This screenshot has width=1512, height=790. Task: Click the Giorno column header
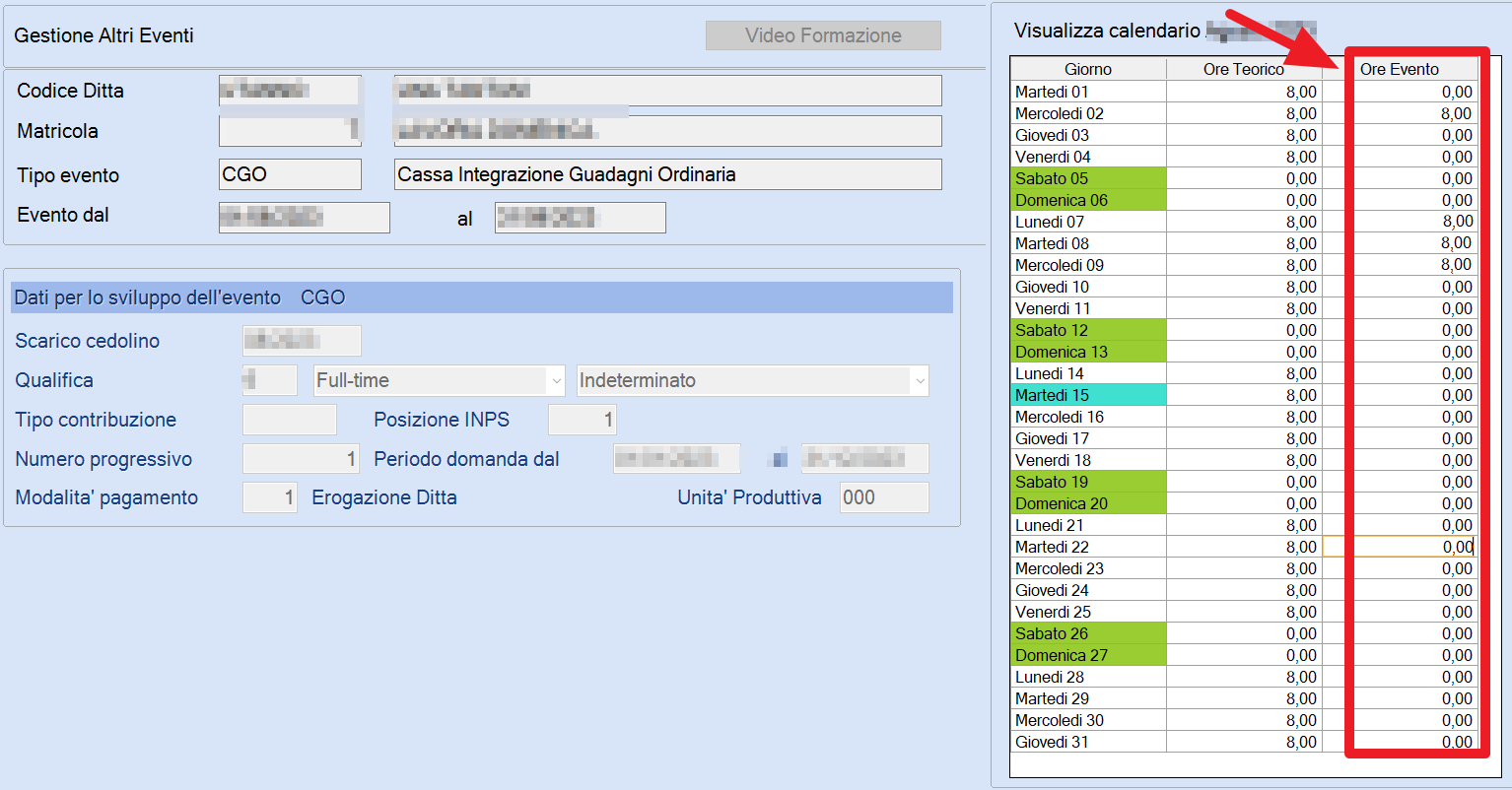(x=1088, y=69)
